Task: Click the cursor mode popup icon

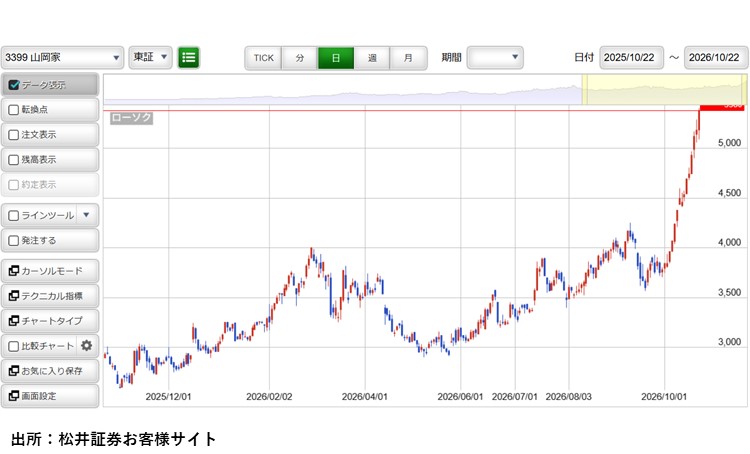Action: pos(14,271)
